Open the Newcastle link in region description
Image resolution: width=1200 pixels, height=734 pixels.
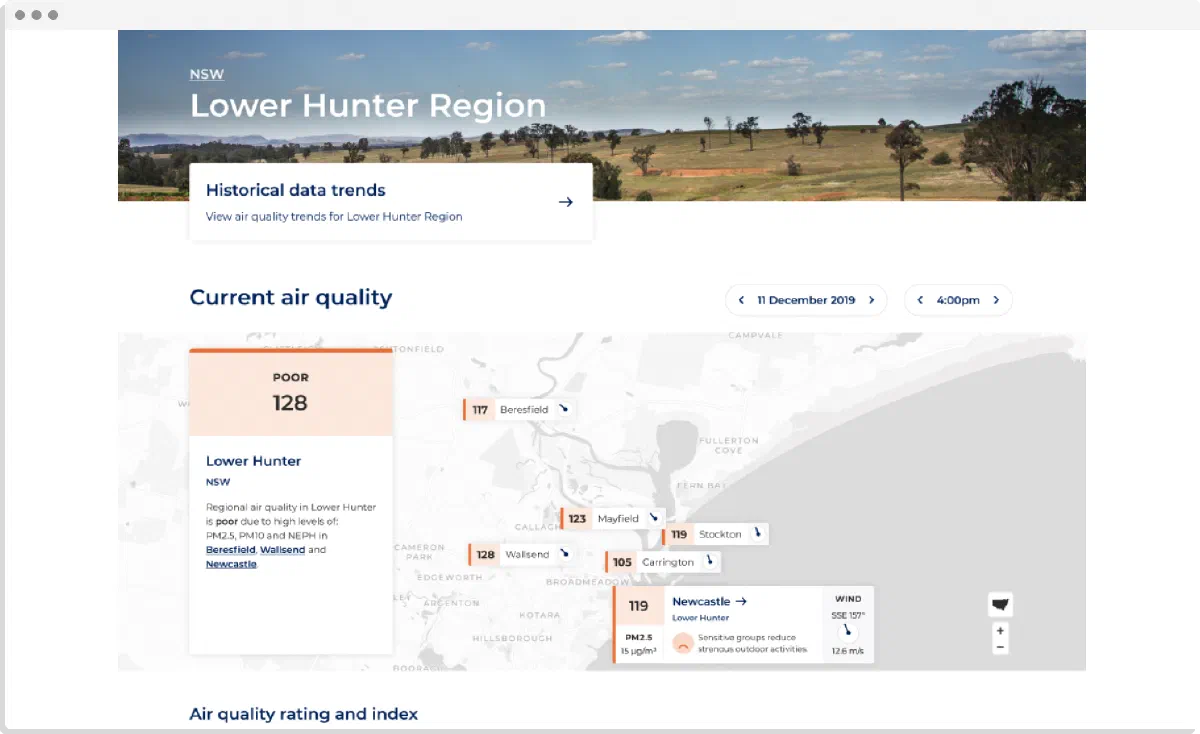click(x=231, y=564)
